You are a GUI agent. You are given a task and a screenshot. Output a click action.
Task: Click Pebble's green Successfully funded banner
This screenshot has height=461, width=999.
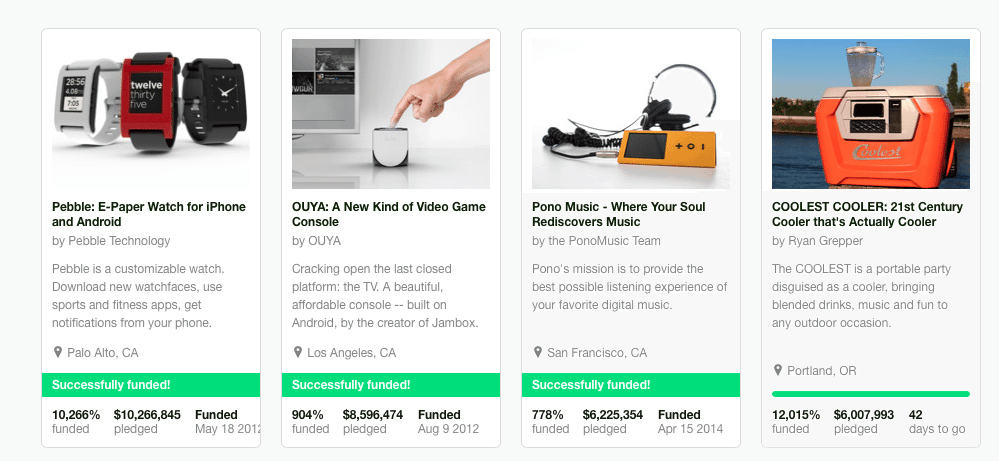151,385
